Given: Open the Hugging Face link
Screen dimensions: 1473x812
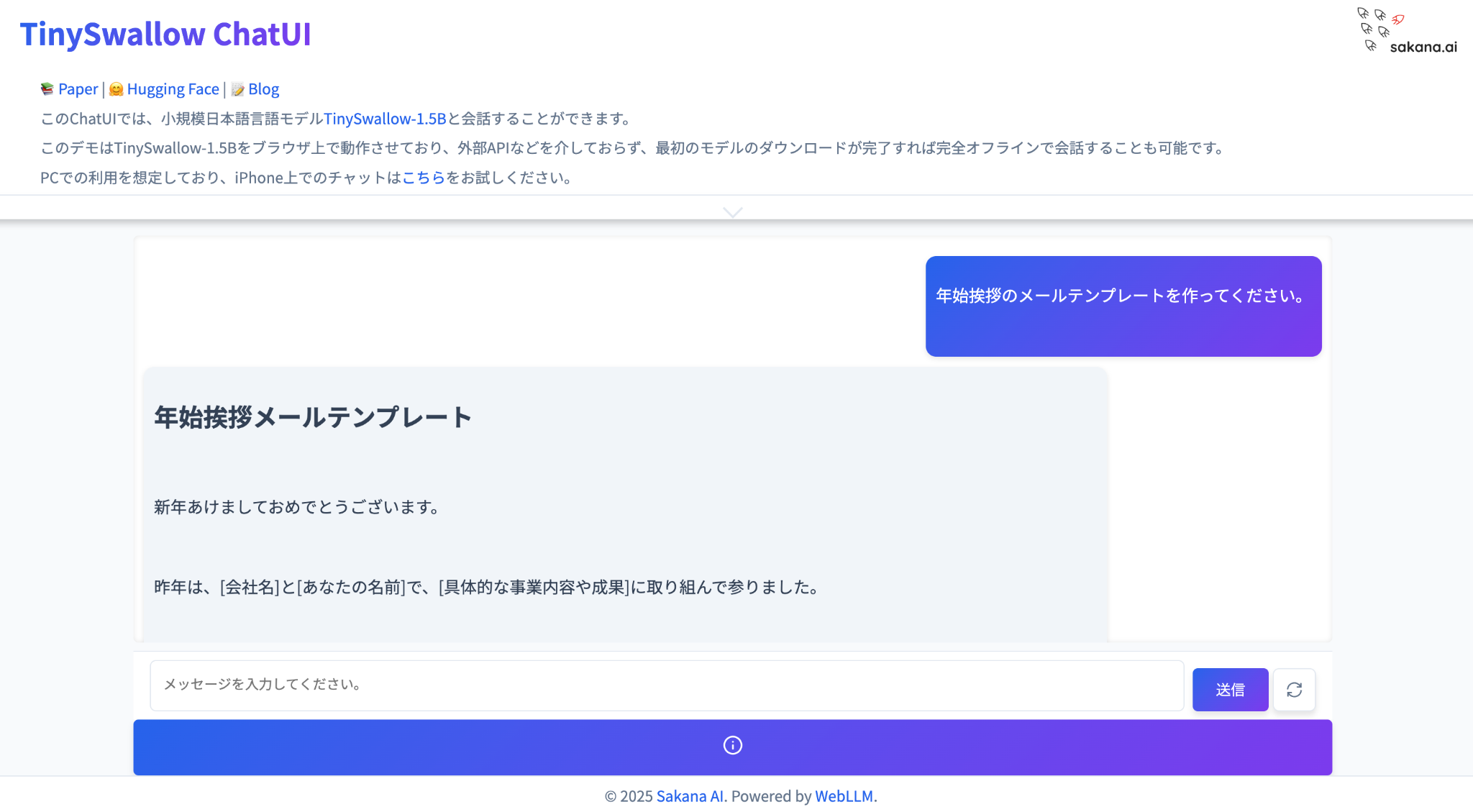Looking at the screenshot, I should pyautogui.click(x=173, y=89).
